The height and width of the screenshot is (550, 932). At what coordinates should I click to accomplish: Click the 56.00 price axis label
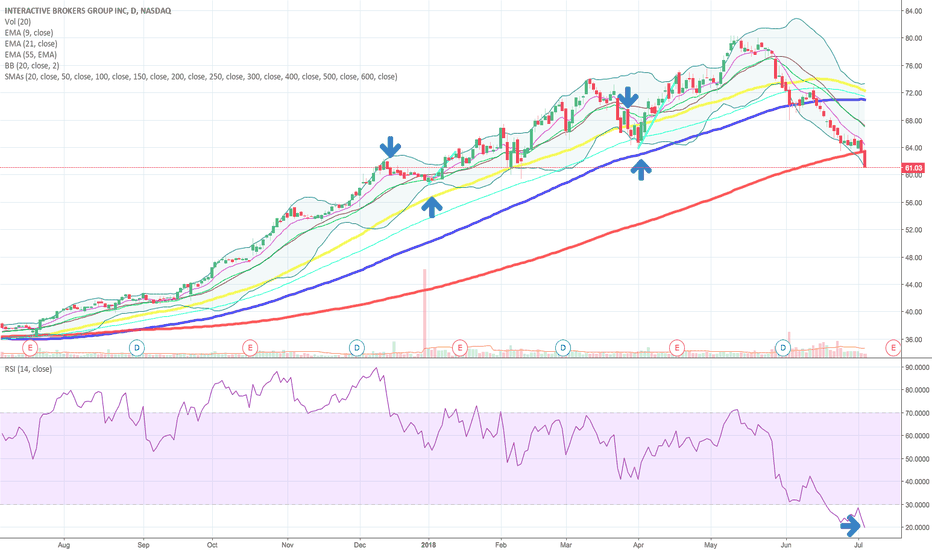912,203
